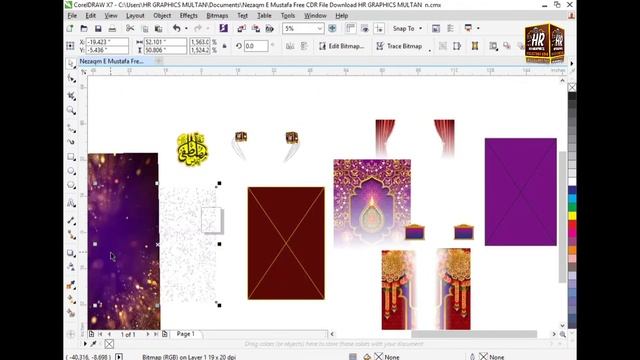Click the Open file icon

coord(84,29)
